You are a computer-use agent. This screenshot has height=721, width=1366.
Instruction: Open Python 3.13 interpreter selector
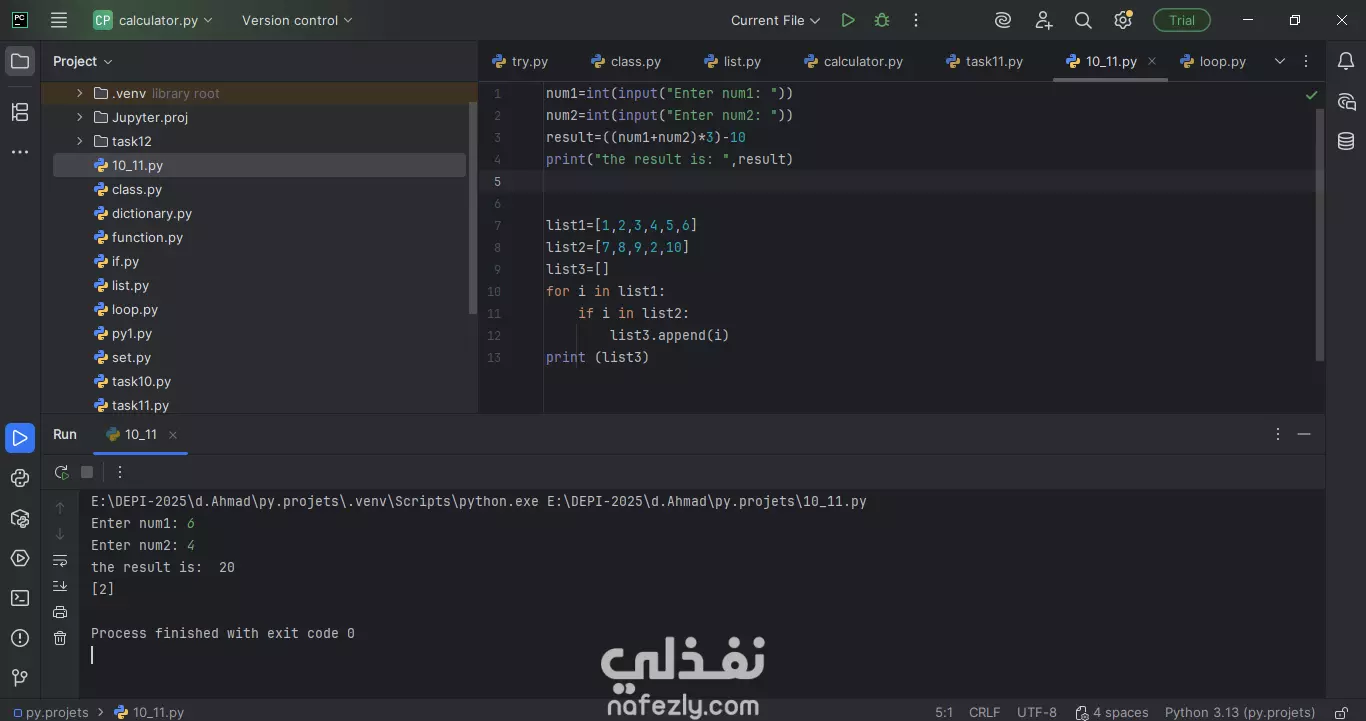(x=1240, y=712)
